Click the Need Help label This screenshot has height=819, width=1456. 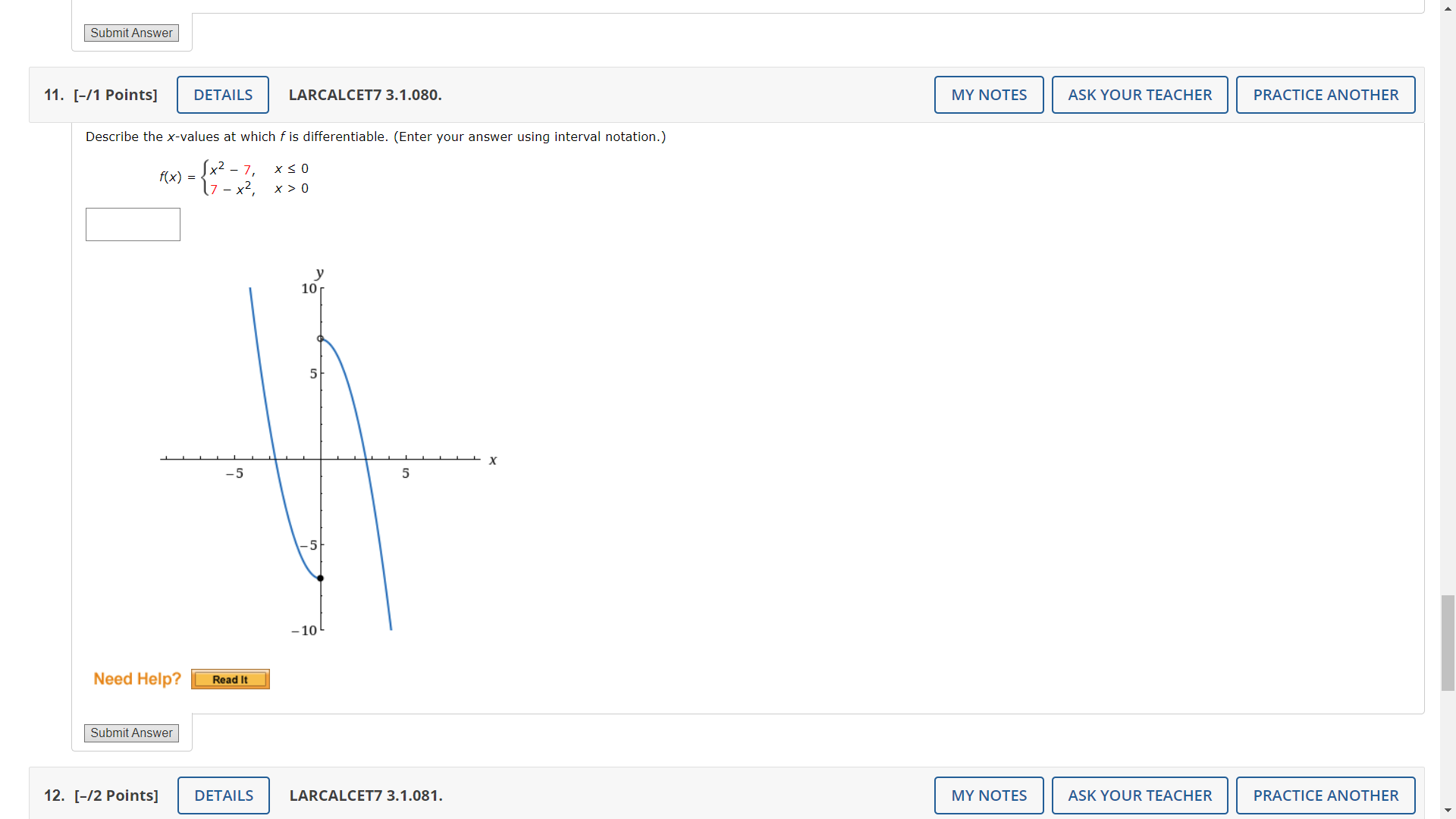(137, 679)
